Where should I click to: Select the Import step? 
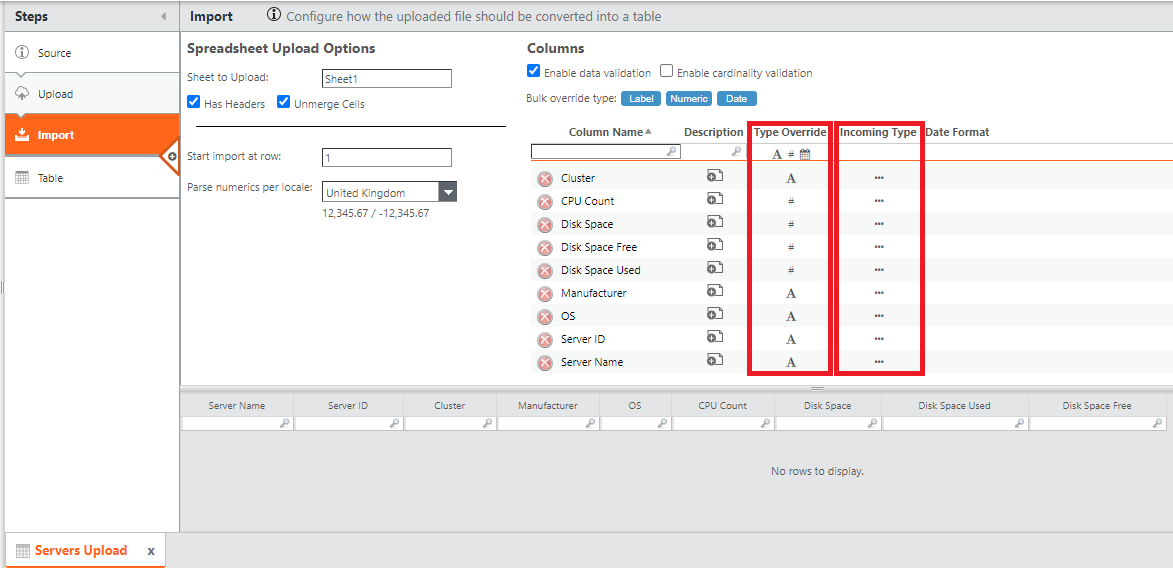click(x=92, y=135)
